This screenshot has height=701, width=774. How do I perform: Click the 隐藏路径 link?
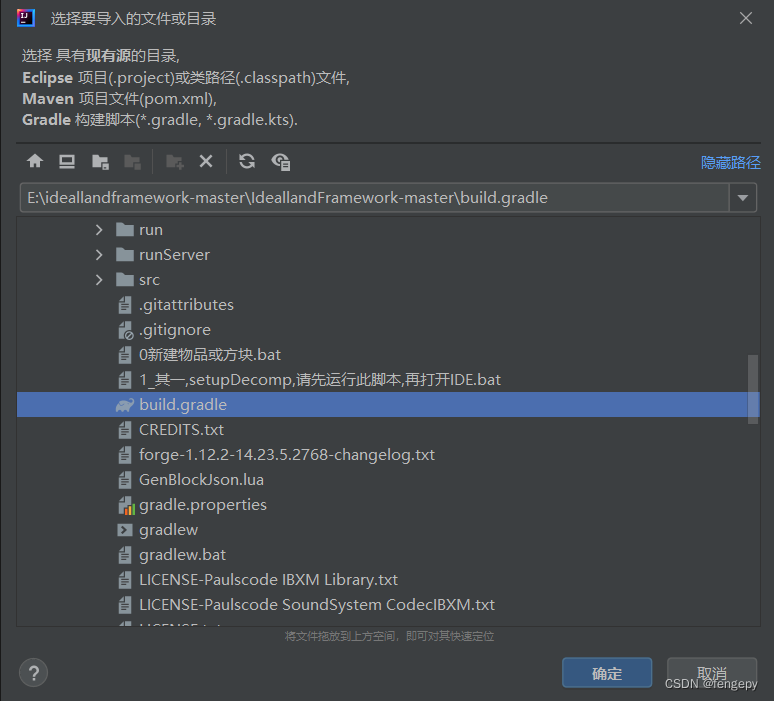click(x=731, y=162)
